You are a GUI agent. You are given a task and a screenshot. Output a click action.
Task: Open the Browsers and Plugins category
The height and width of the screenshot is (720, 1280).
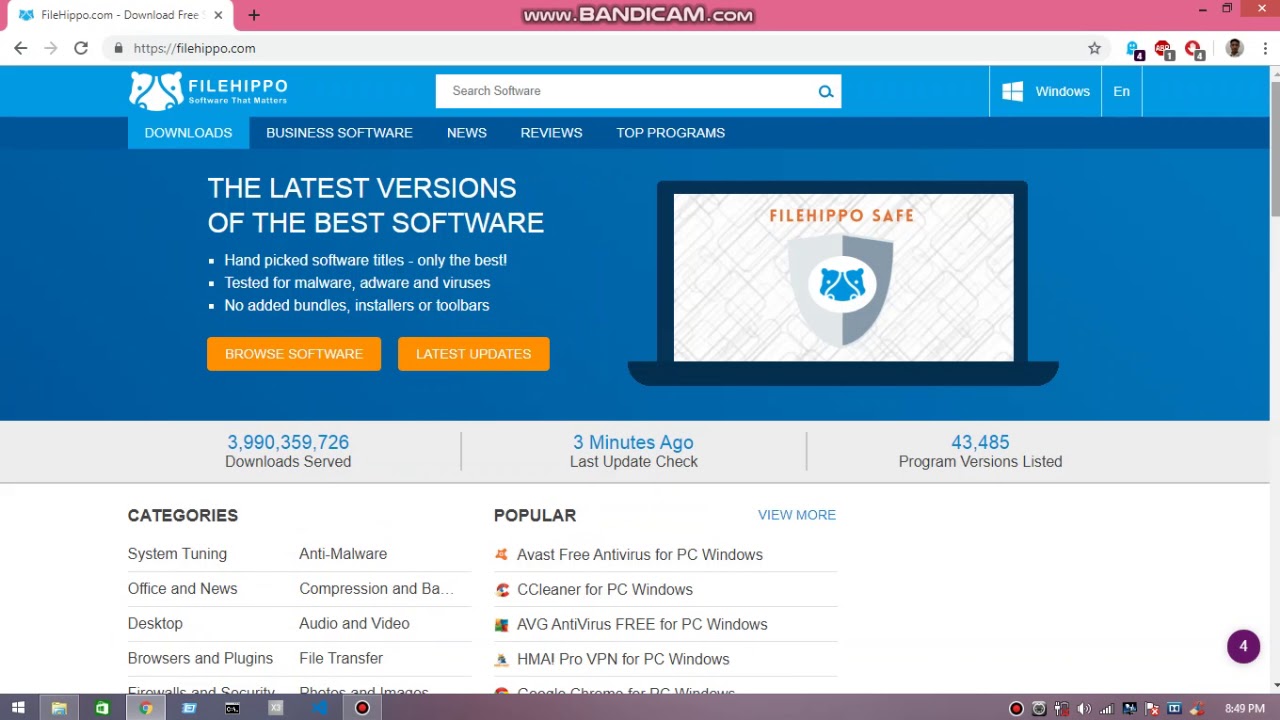pyautogui.click(x=200, y=658)
